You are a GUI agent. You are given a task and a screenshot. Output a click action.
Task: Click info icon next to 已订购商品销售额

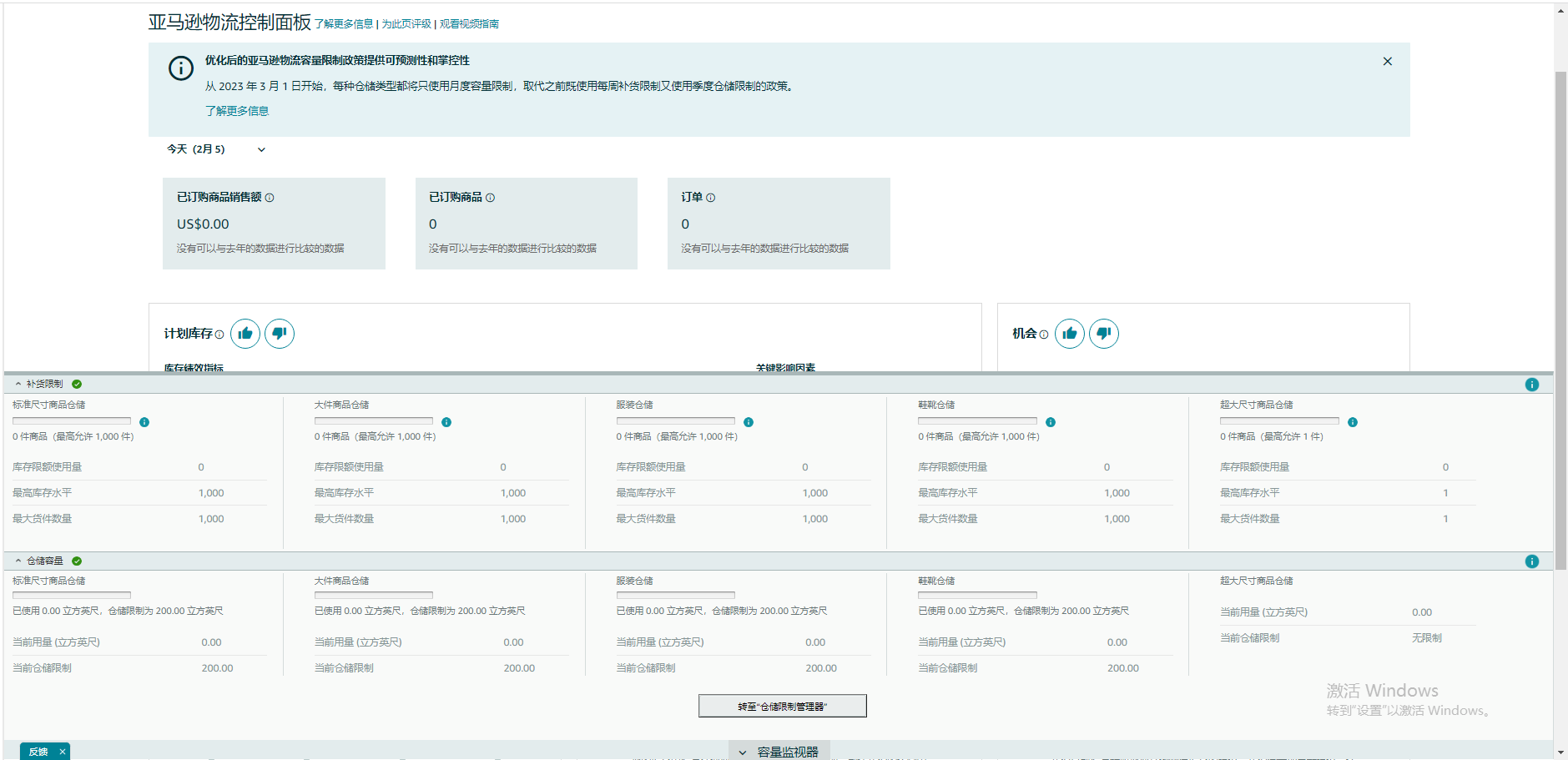(x=270, y=198)
